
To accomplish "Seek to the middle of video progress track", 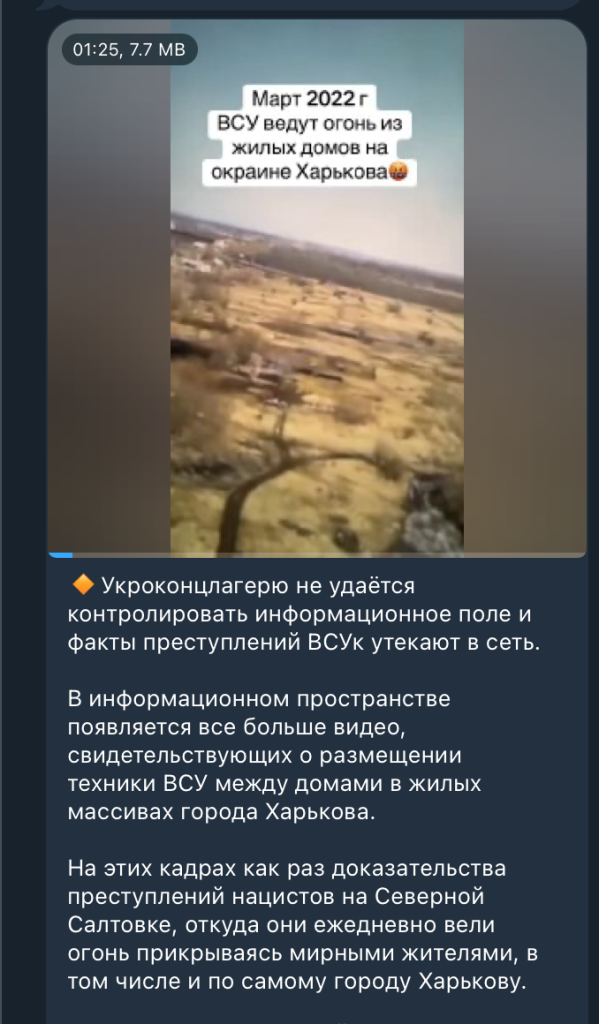I will point(317,555).
